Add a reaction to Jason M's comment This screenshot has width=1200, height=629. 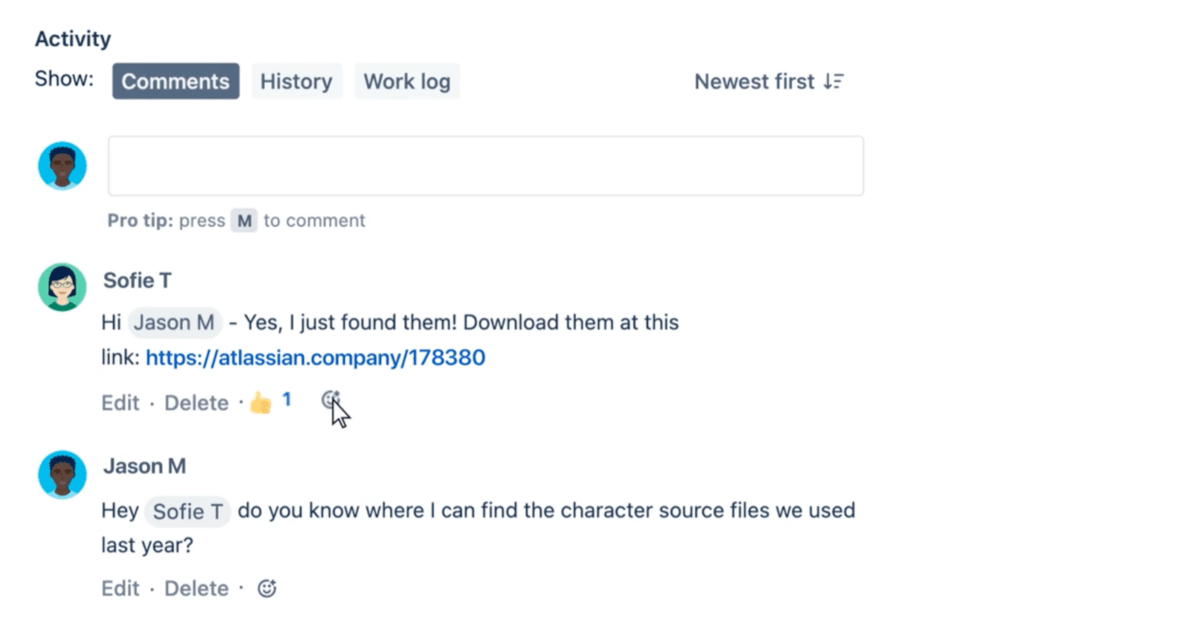pyautogui.click(x=267, y=588)
